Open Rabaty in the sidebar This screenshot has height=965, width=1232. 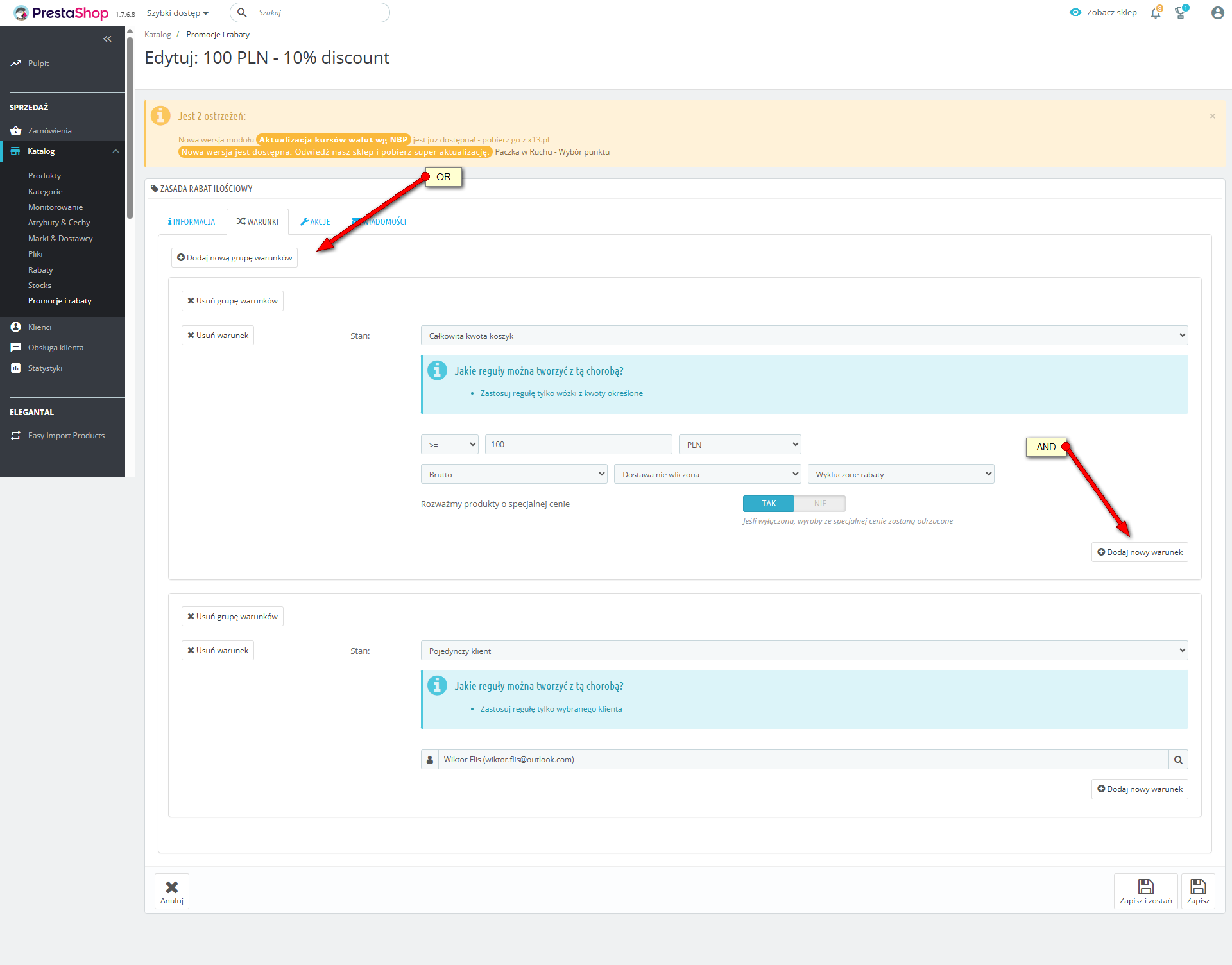tap(40, 270)
